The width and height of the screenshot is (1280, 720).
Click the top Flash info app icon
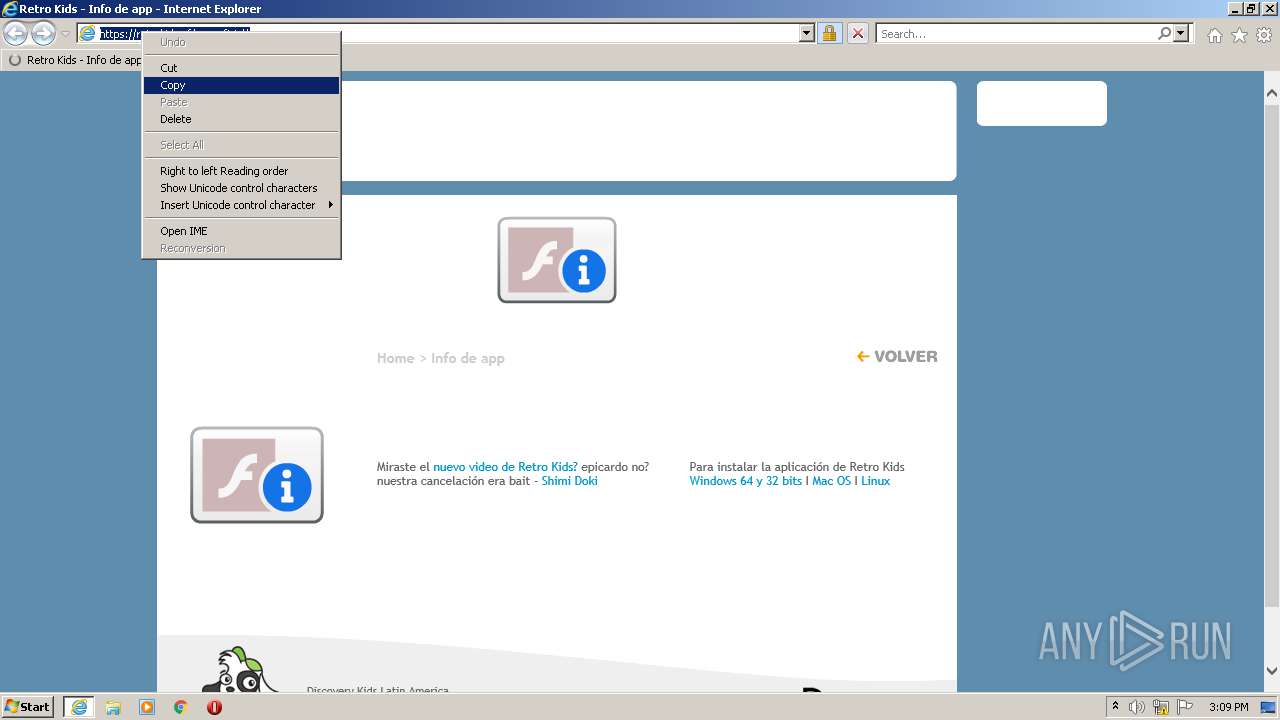(557, 260)
